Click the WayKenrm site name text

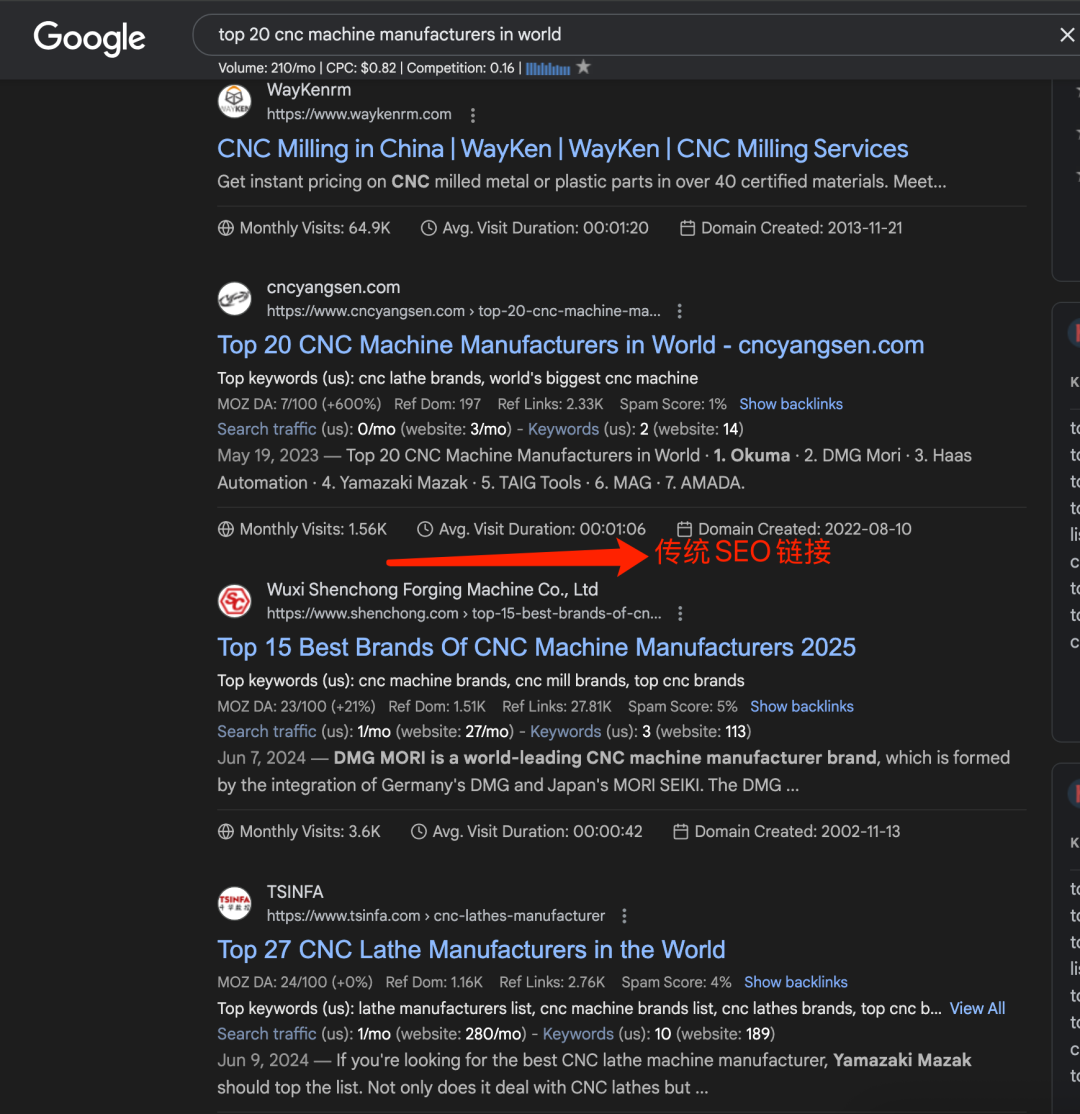[309, 90]
